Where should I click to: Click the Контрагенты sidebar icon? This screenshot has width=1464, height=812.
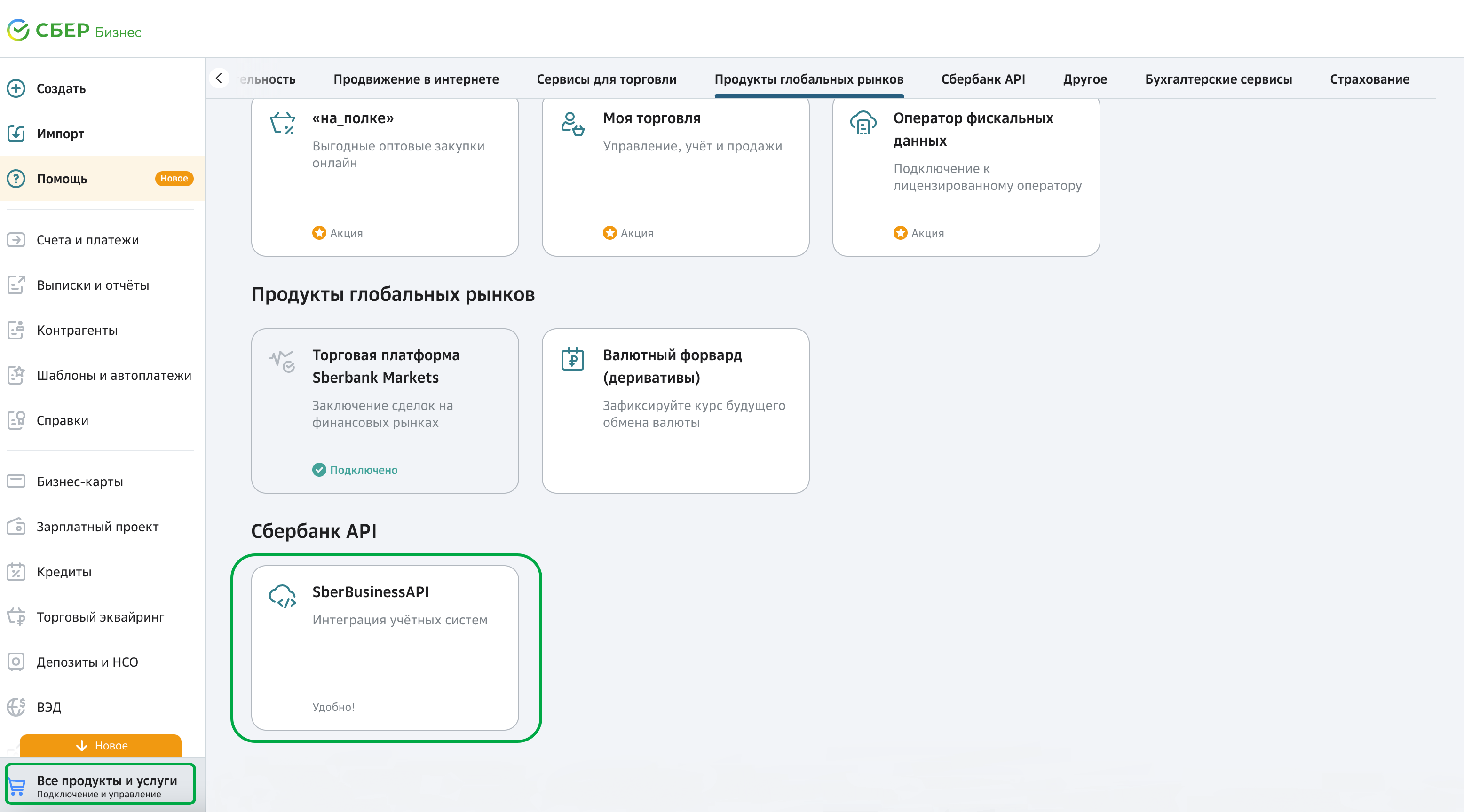click(x=16, y=330)
